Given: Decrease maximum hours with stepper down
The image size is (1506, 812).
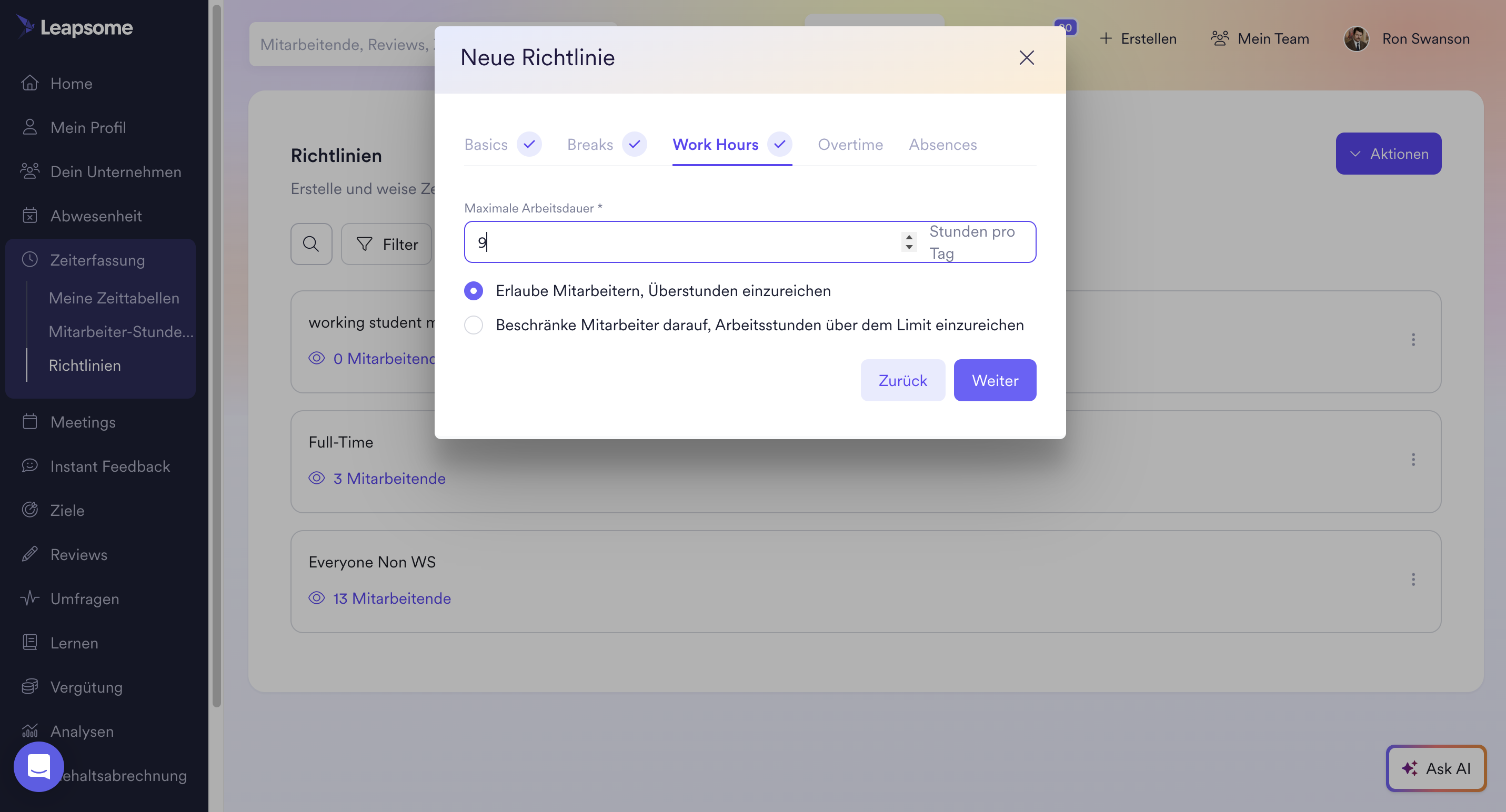Looking at the screenshot, I should click(x=909, y=247).
